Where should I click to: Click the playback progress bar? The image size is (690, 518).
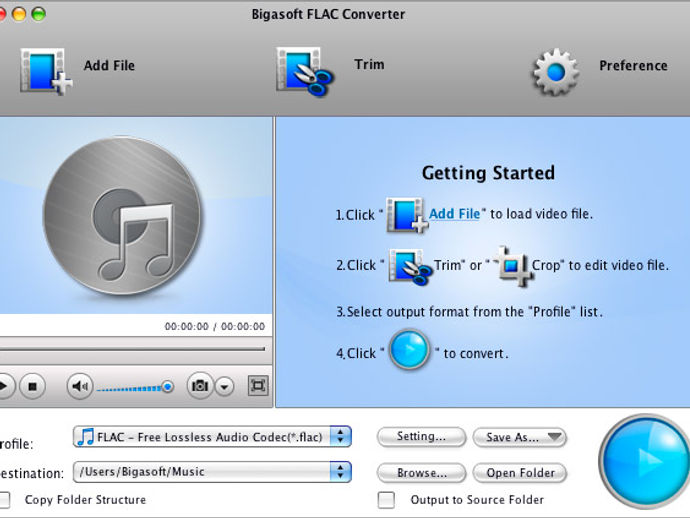pos(132,349)
